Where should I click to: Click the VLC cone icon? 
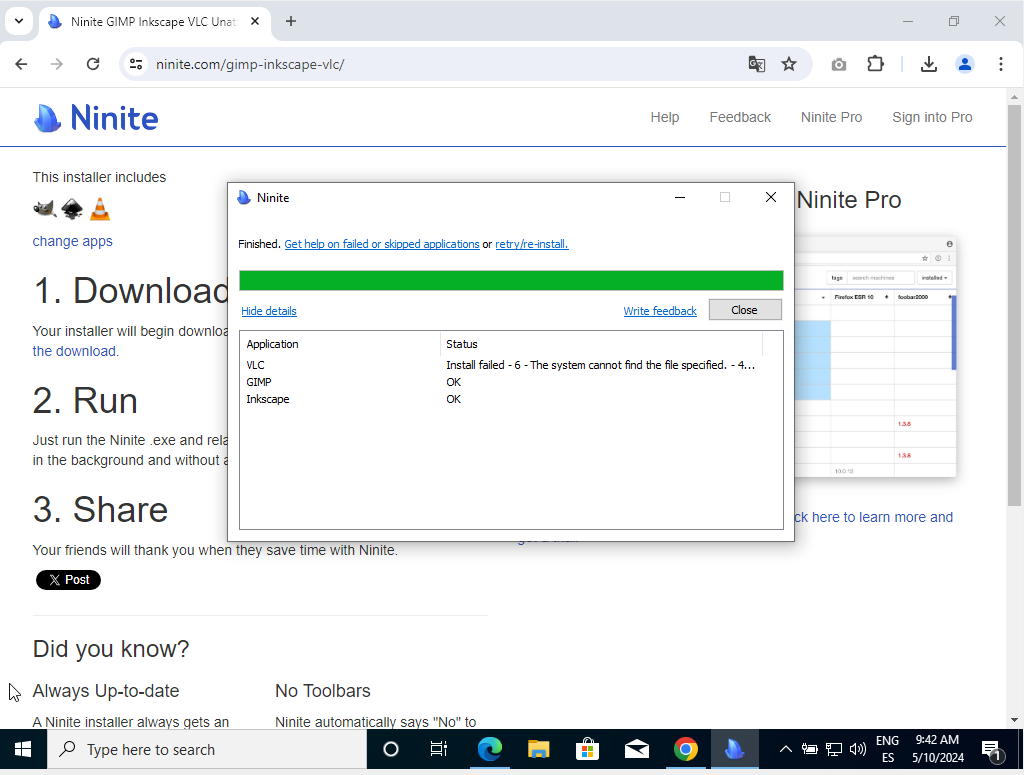(100, 209)
